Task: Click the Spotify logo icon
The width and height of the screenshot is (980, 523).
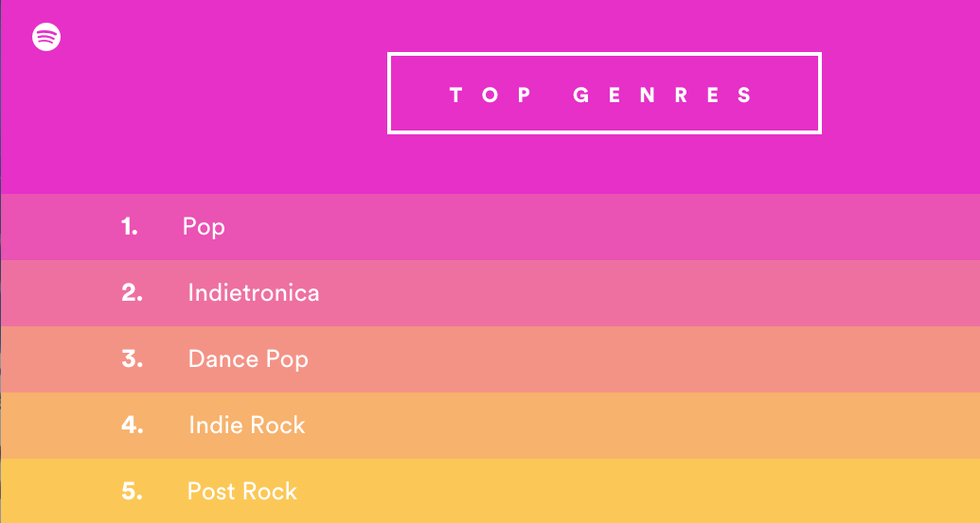Action: point(46,37)
